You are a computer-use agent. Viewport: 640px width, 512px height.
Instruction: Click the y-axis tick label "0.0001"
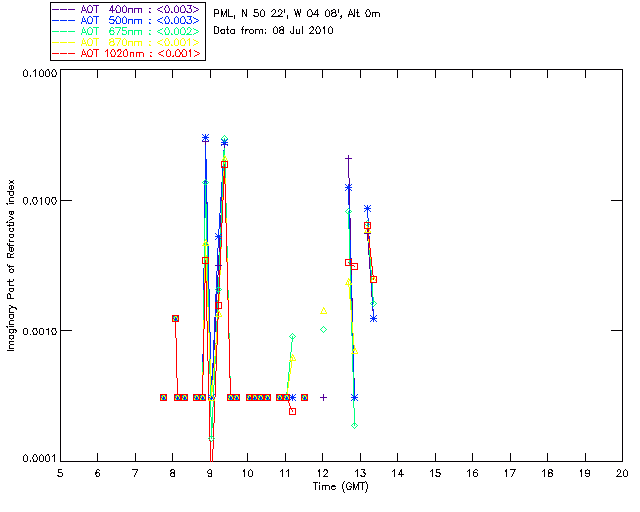(40, 459)
